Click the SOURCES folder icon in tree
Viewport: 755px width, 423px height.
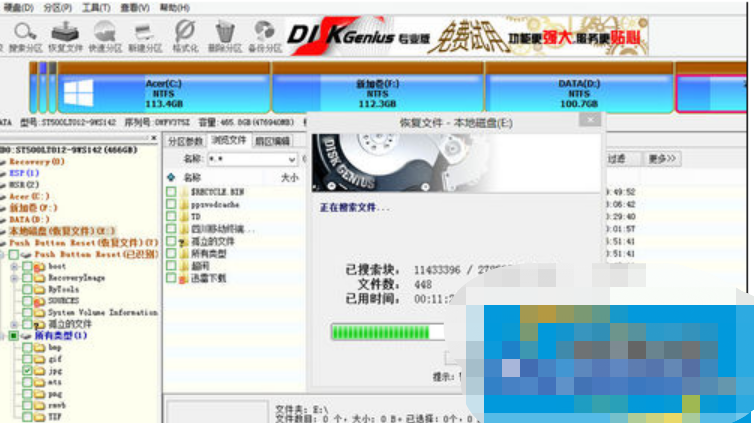[x=39, y=301]
